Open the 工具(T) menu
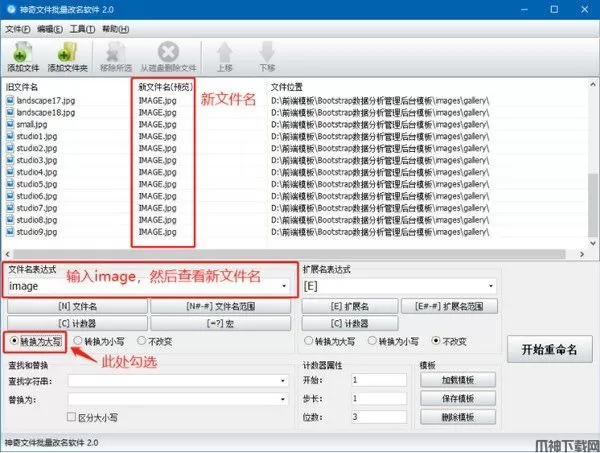This screenshot has width=600, height=453. click(x=82, y=29)
